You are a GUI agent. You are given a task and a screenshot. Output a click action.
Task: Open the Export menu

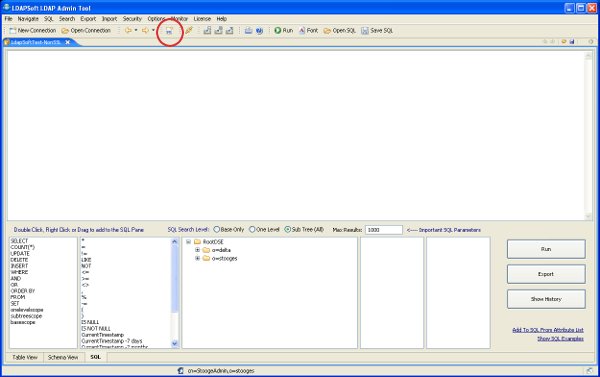(x=88, y=19)
